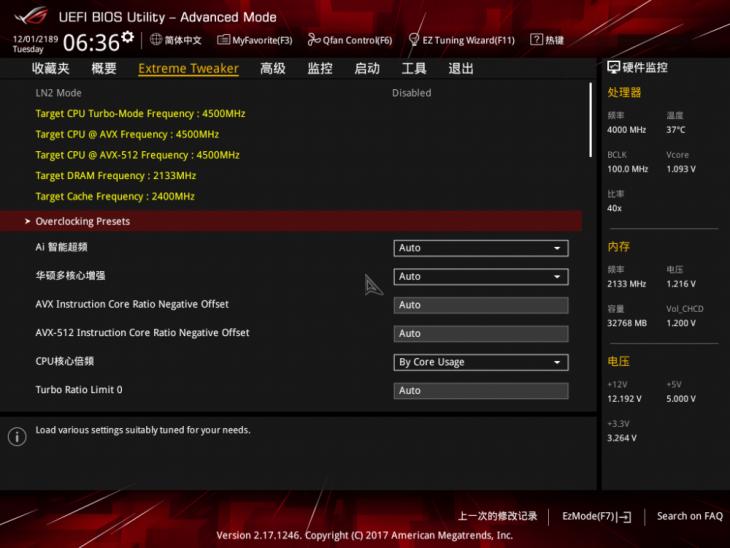This screenshot has height=548, width=730.
Task: Select the Extreme Tweaker tab
Action: coord(188,68)
